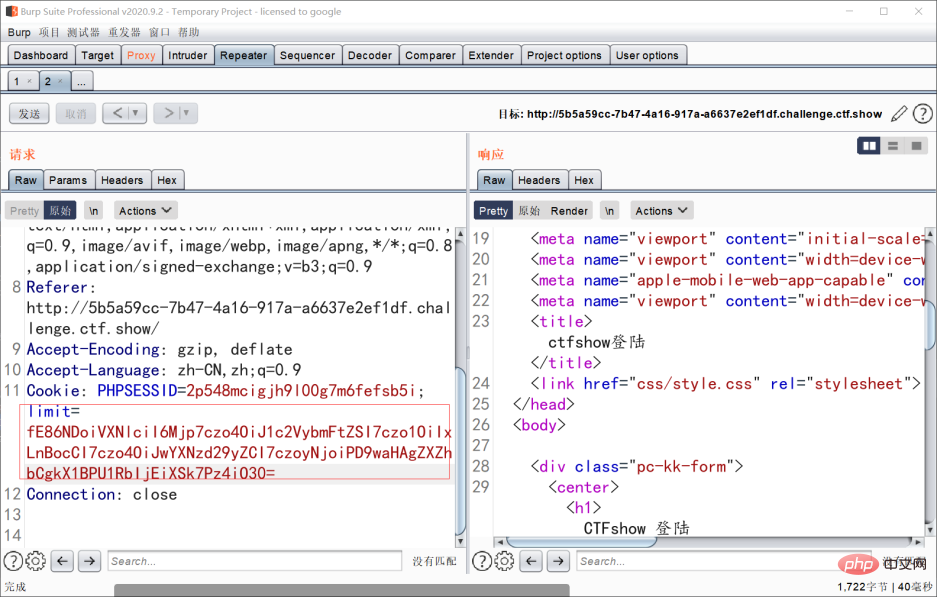Switch to side-by-side split layout
Viewport: 937px width, 597px height.
pos(869,146)
